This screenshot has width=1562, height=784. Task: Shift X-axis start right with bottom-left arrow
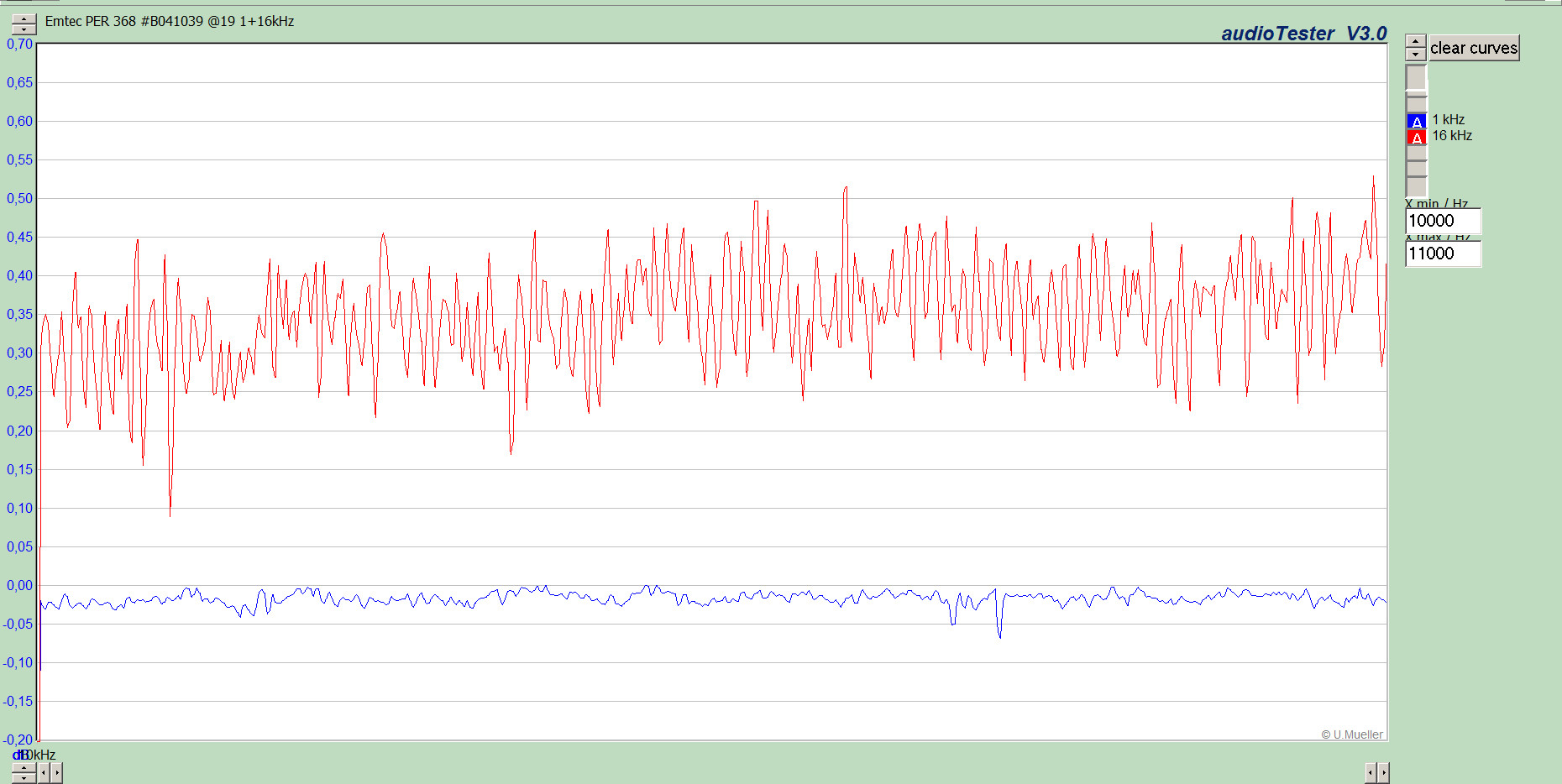click(56, 772)
